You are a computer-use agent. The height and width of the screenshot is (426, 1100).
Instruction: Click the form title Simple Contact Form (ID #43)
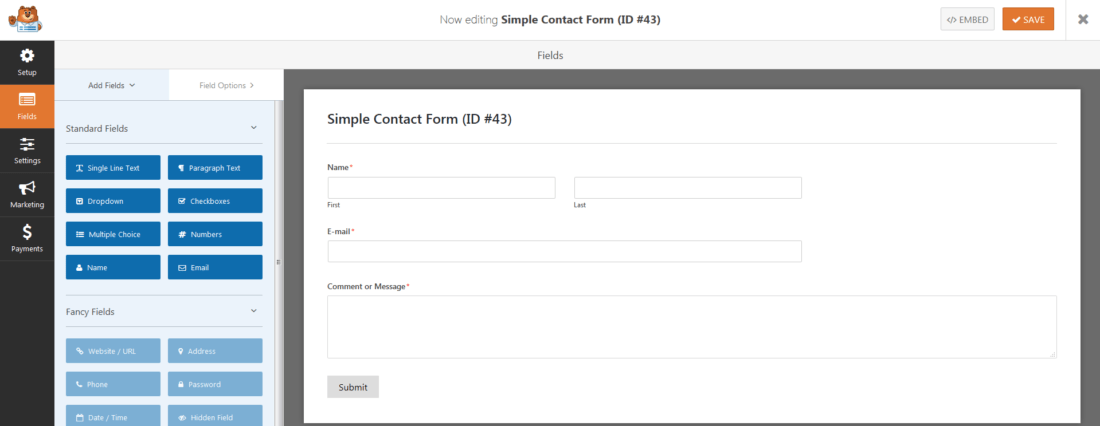(x=420, y=119)
